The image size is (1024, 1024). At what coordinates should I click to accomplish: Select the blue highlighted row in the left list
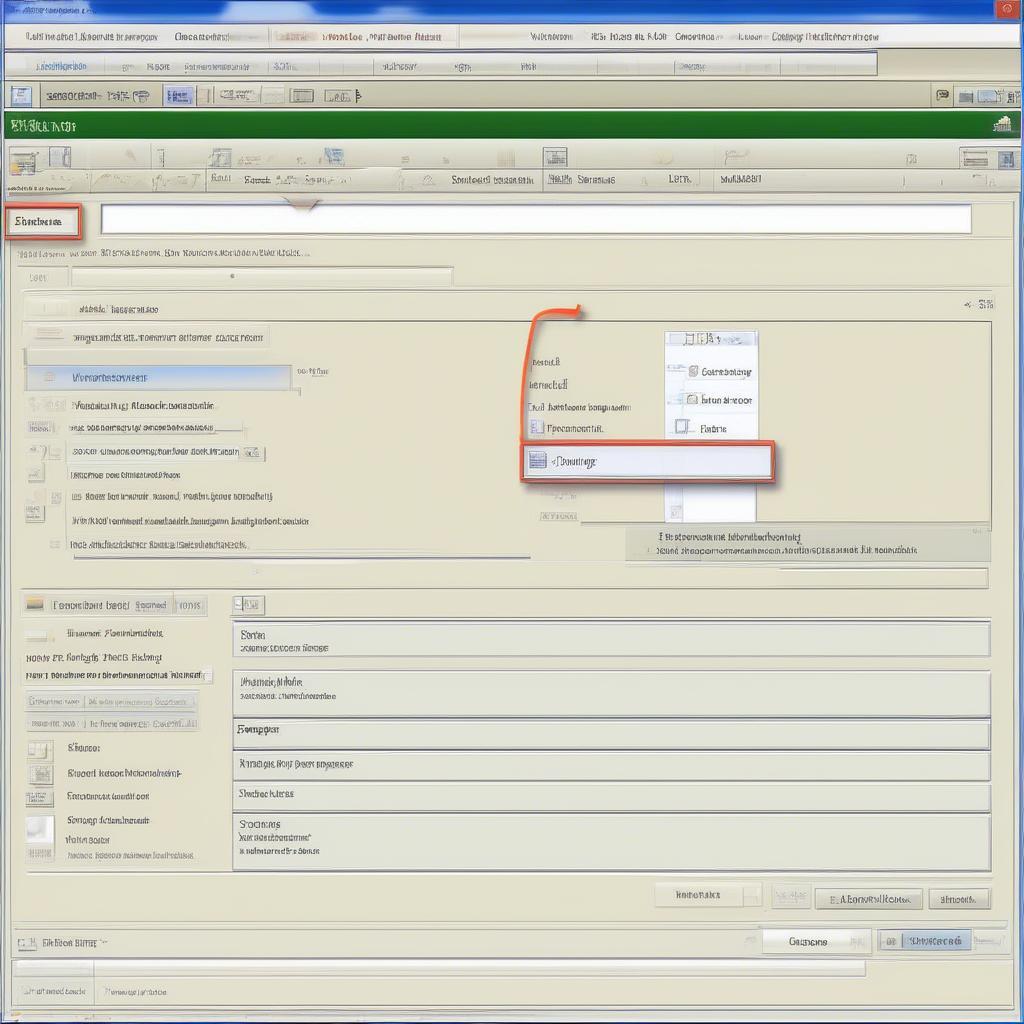pos(159,377)
